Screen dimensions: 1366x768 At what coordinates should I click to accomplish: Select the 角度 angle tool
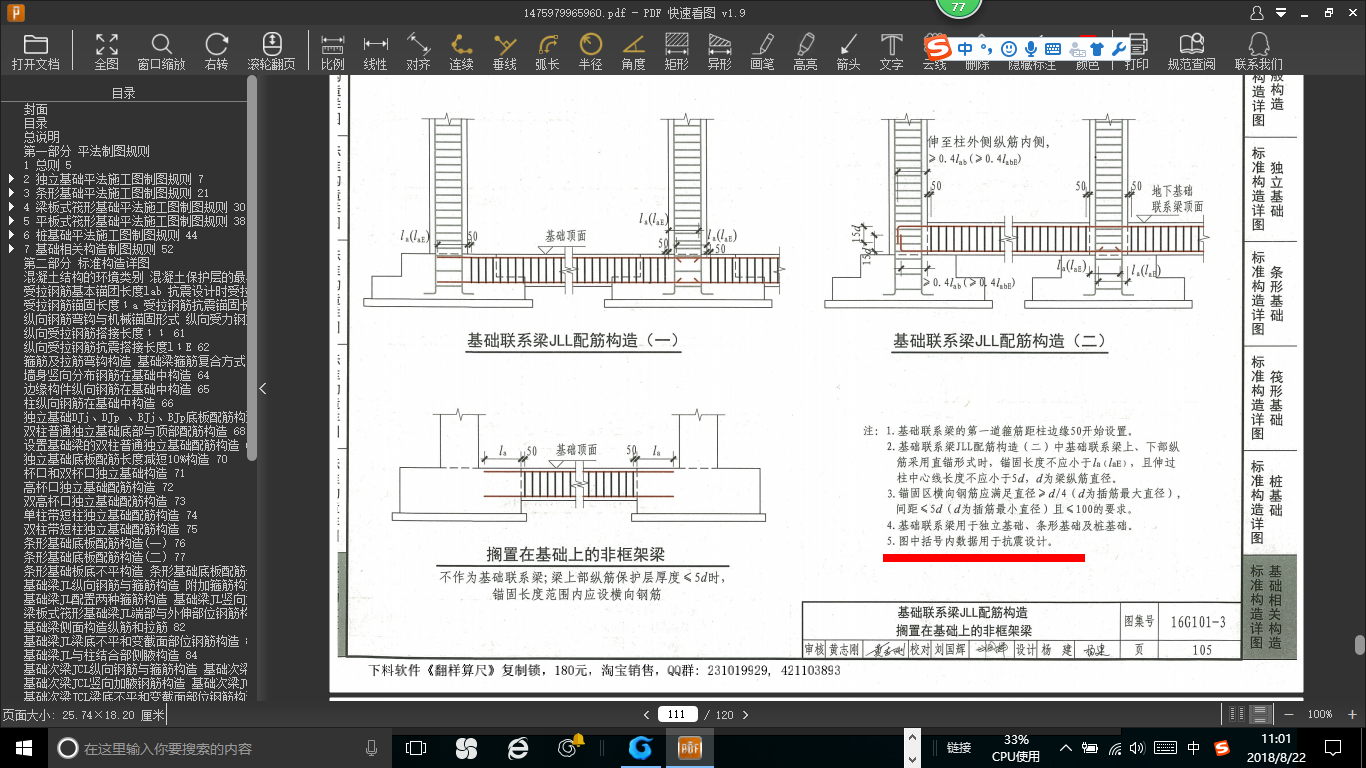point(634,51)
